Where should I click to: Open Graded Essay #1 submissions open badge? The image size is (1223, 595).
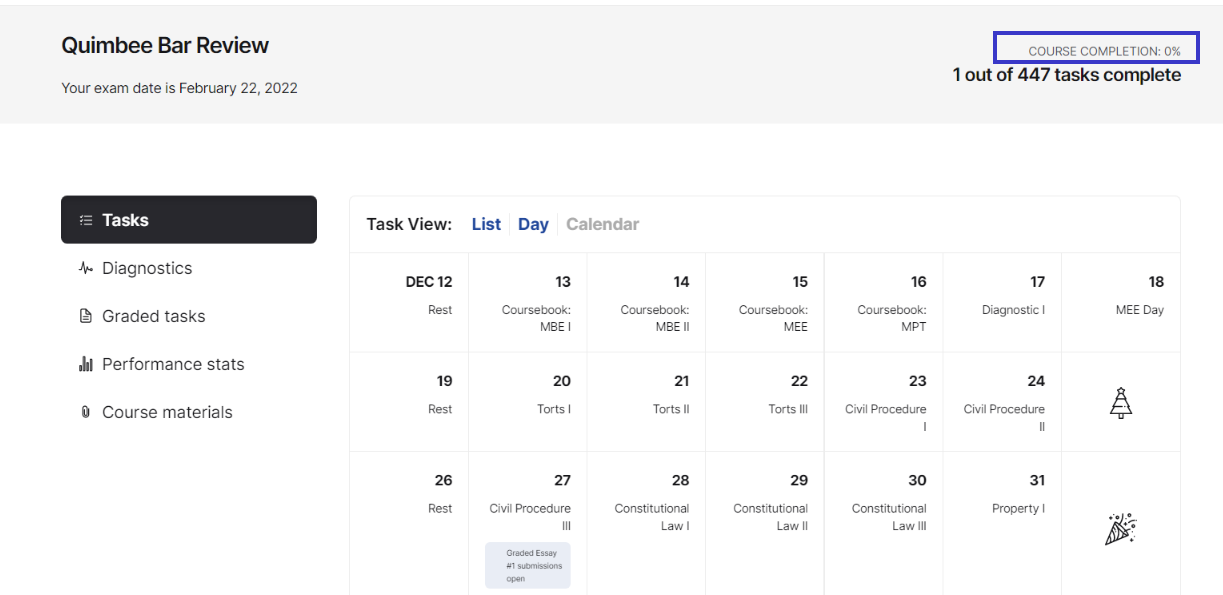tap(528, 565)
